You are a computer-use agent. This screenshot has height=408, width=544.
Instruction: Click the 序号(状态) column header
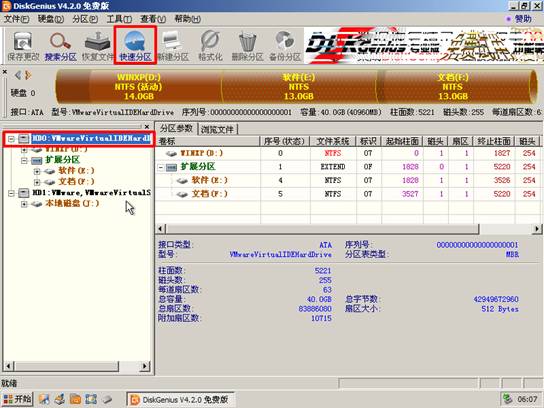(x=284, y=141)
